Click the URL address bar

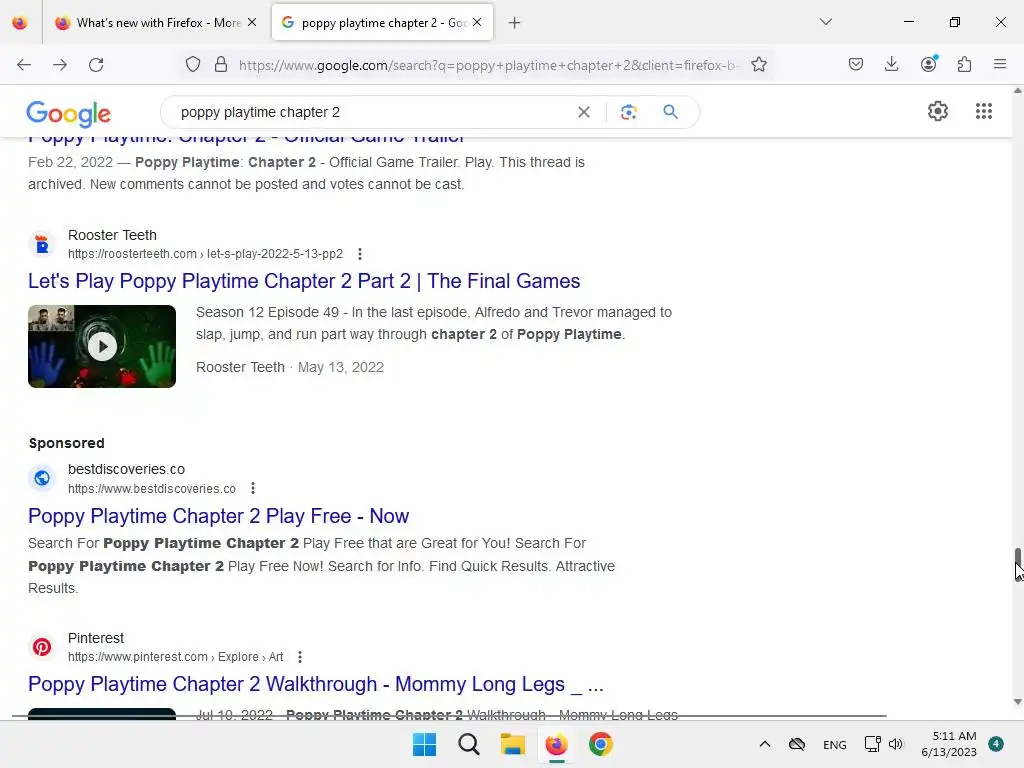(488, 65)
